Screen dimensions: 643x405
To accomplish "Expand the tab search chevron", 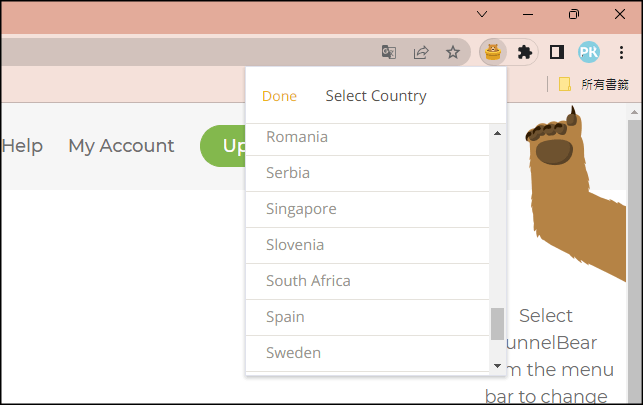I will (482, 14).
